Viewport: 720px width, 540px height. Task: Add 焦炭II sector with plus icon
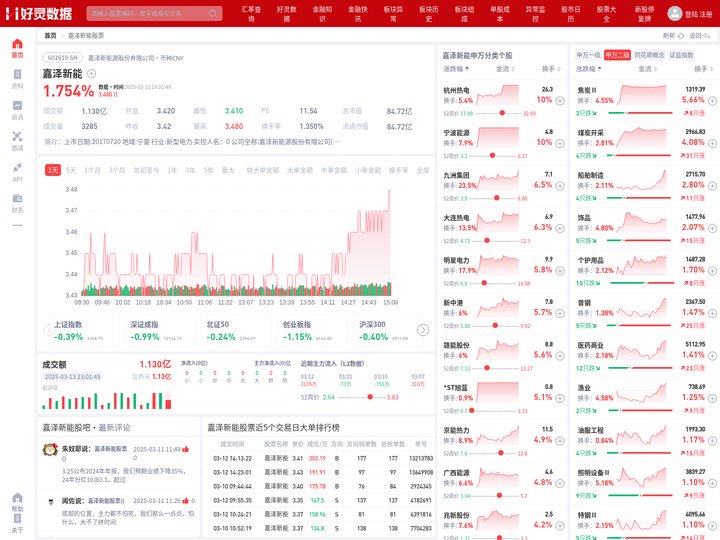point(712,101)
